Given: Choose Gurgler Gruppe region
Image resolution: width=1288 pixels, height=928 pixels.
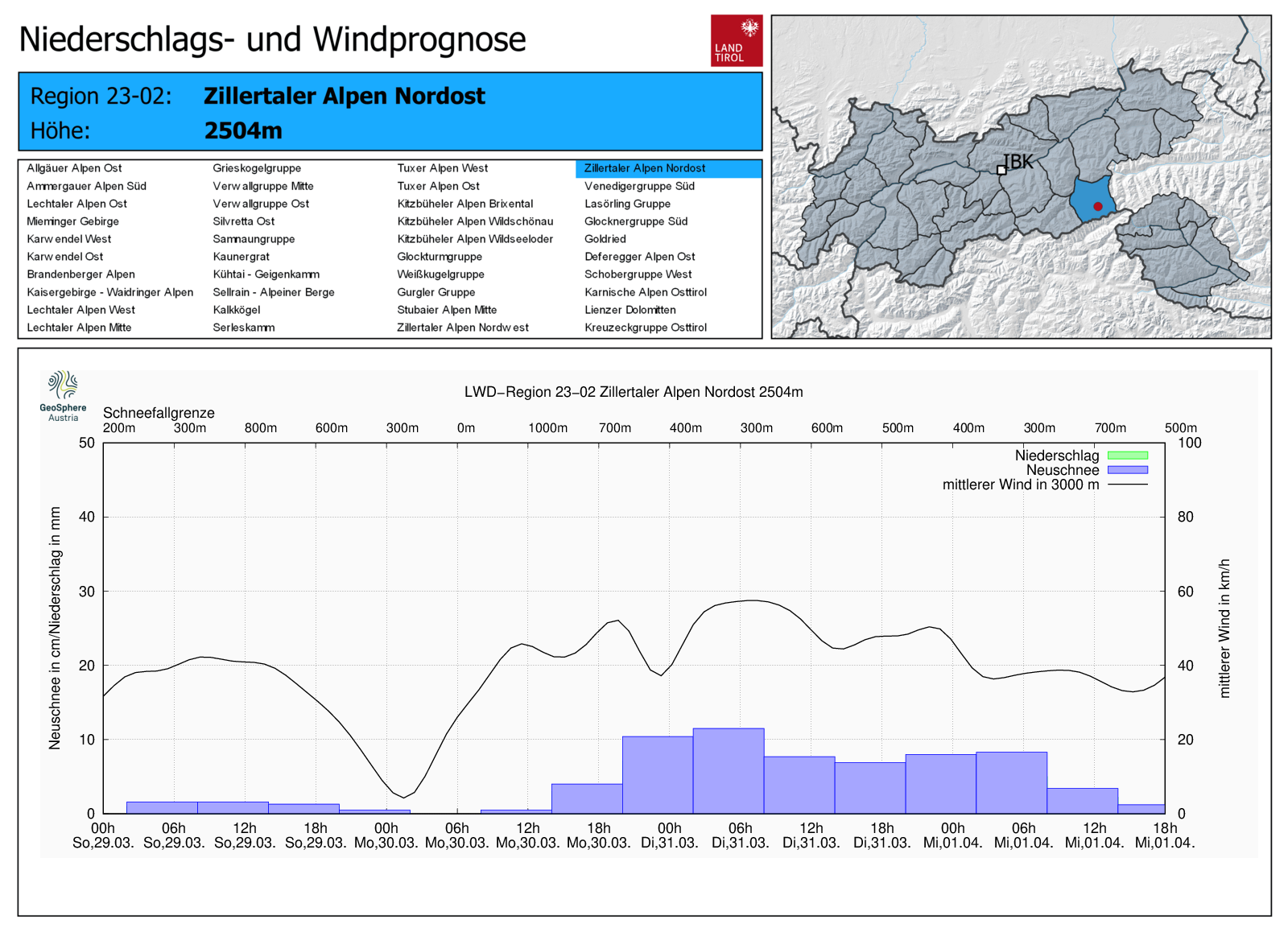Looking at the screenshot, I should pos(436,292).
